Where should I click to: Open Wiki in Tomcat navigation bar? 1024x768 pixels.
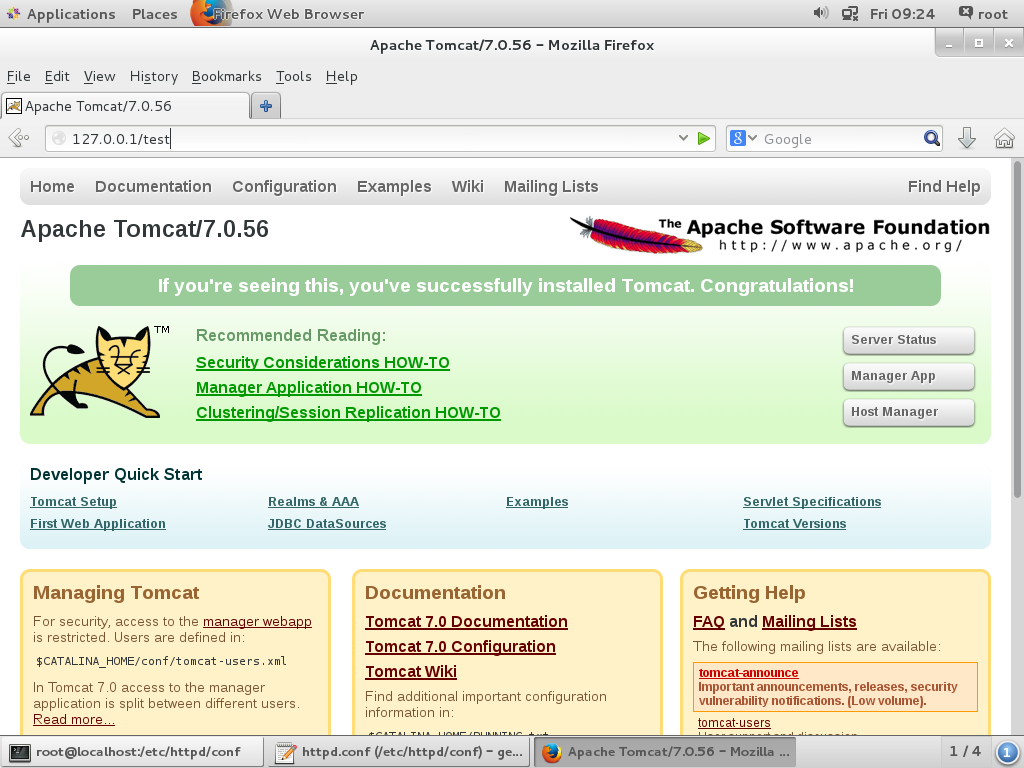pos(468,187)
